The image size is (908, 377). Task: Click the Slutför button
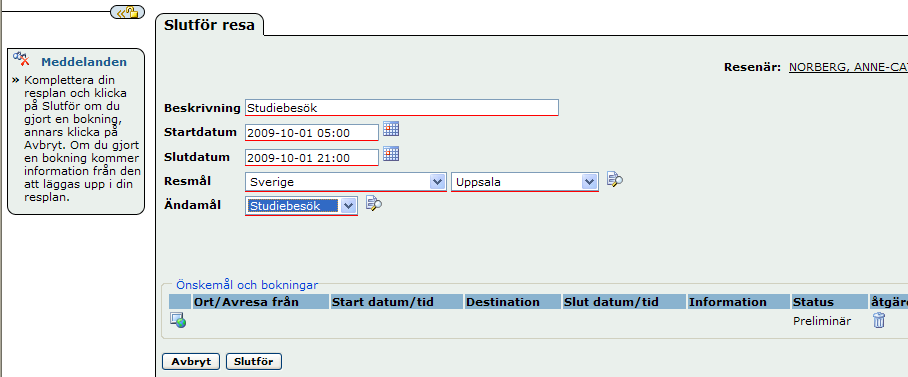click(x=254, y=362)
